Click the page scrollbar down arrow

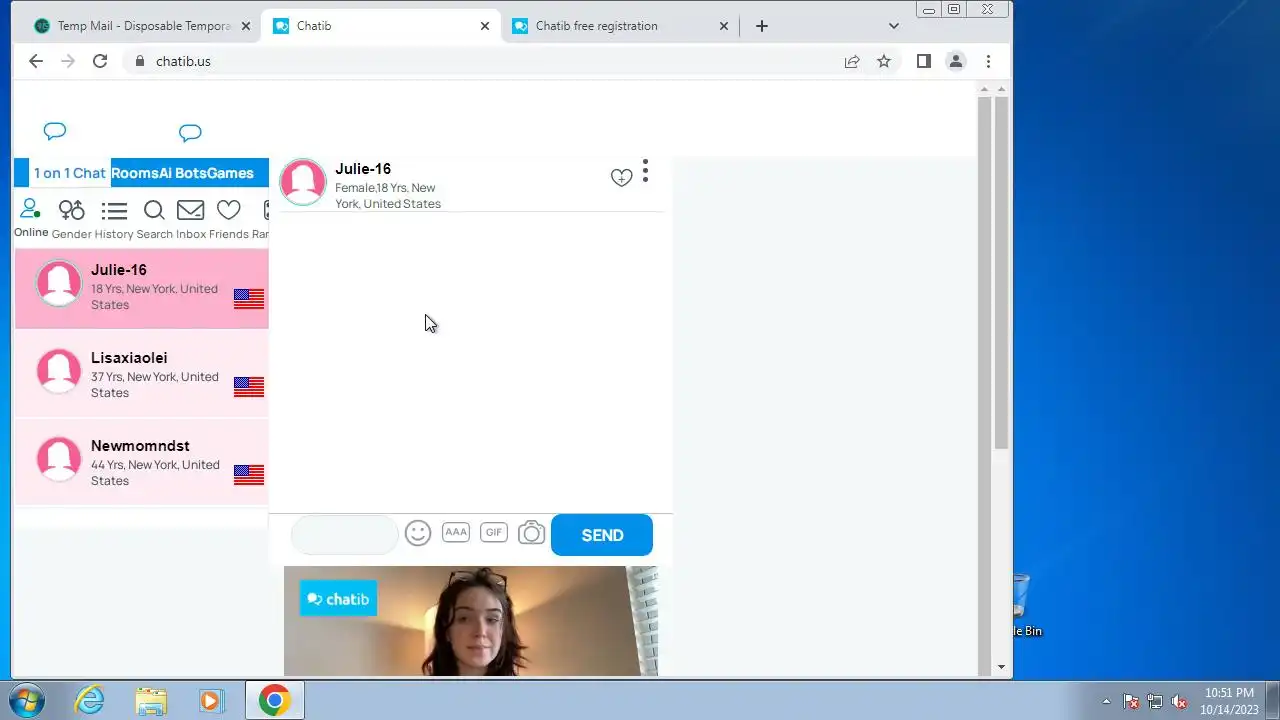(1002, 667)
